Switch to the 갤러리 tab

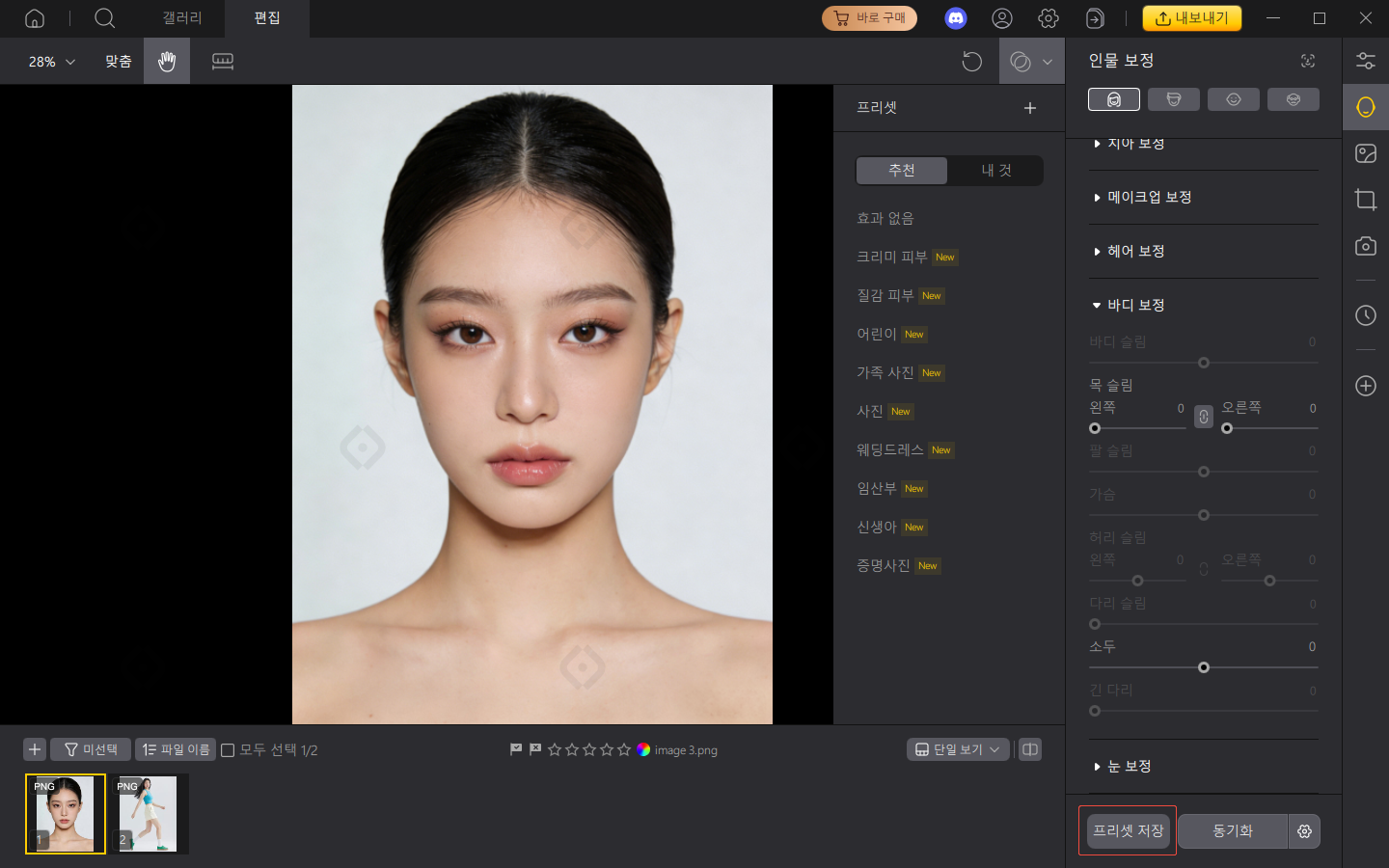[x=181, y=17]
